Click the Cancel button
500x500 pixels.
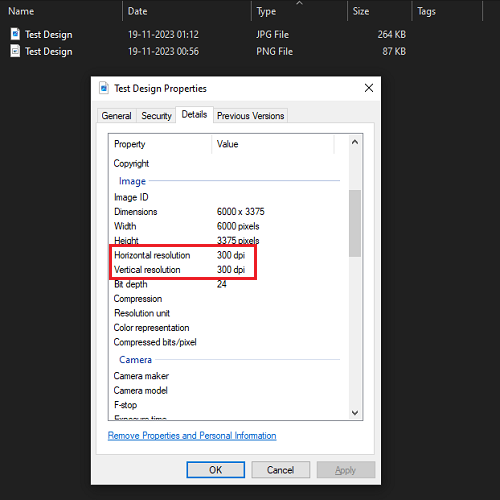[280, 470]
